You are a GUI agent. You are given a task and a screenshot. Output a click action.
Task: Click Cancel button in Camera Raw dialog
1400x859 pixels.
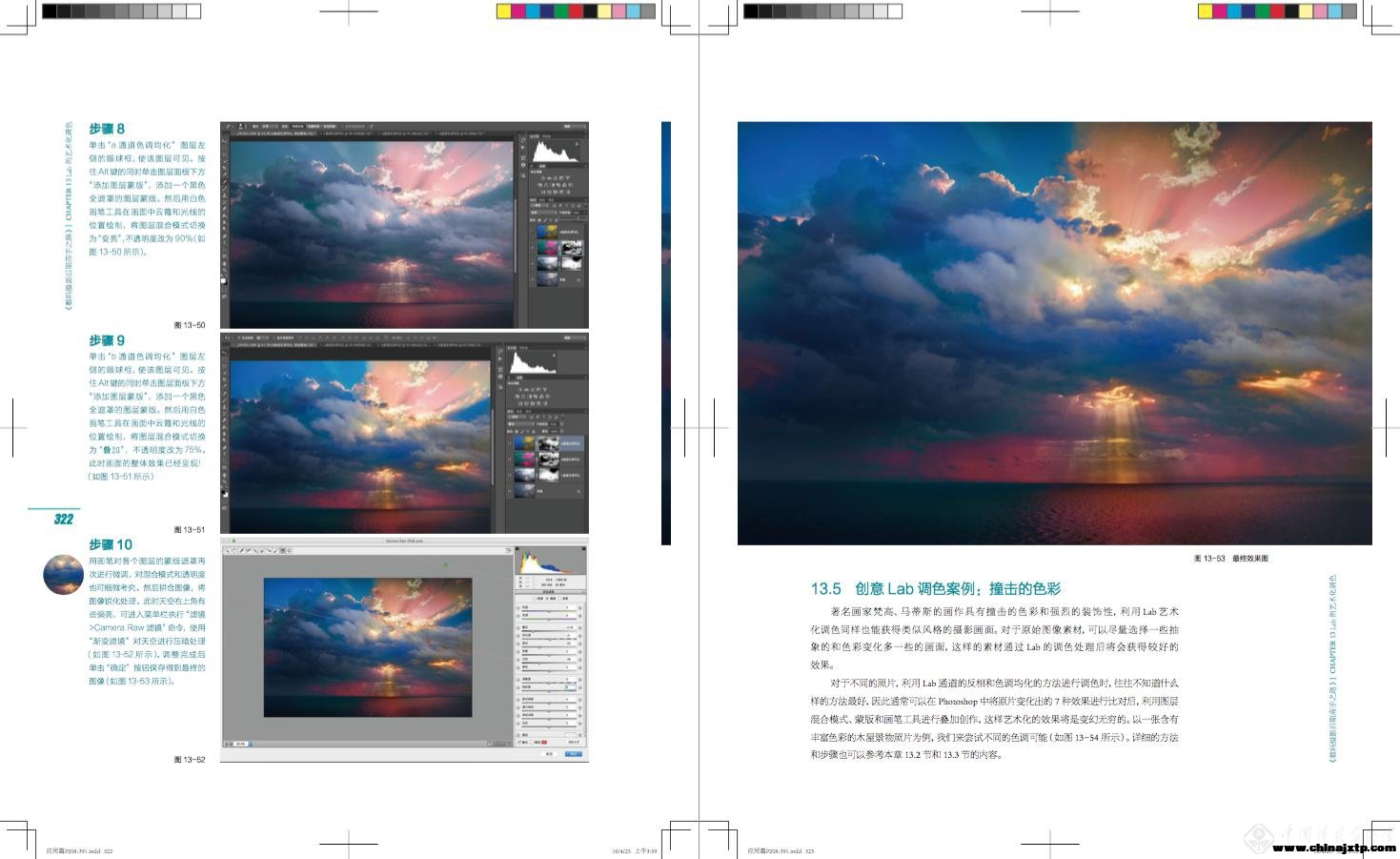[549, 754]
